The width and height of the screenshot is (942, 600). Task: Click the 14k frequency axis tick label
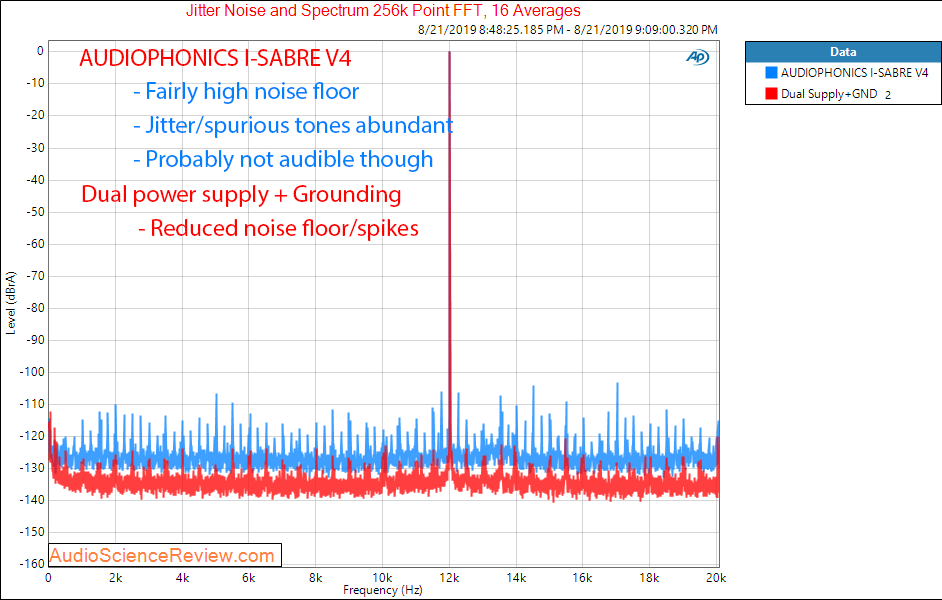point(516,578)
